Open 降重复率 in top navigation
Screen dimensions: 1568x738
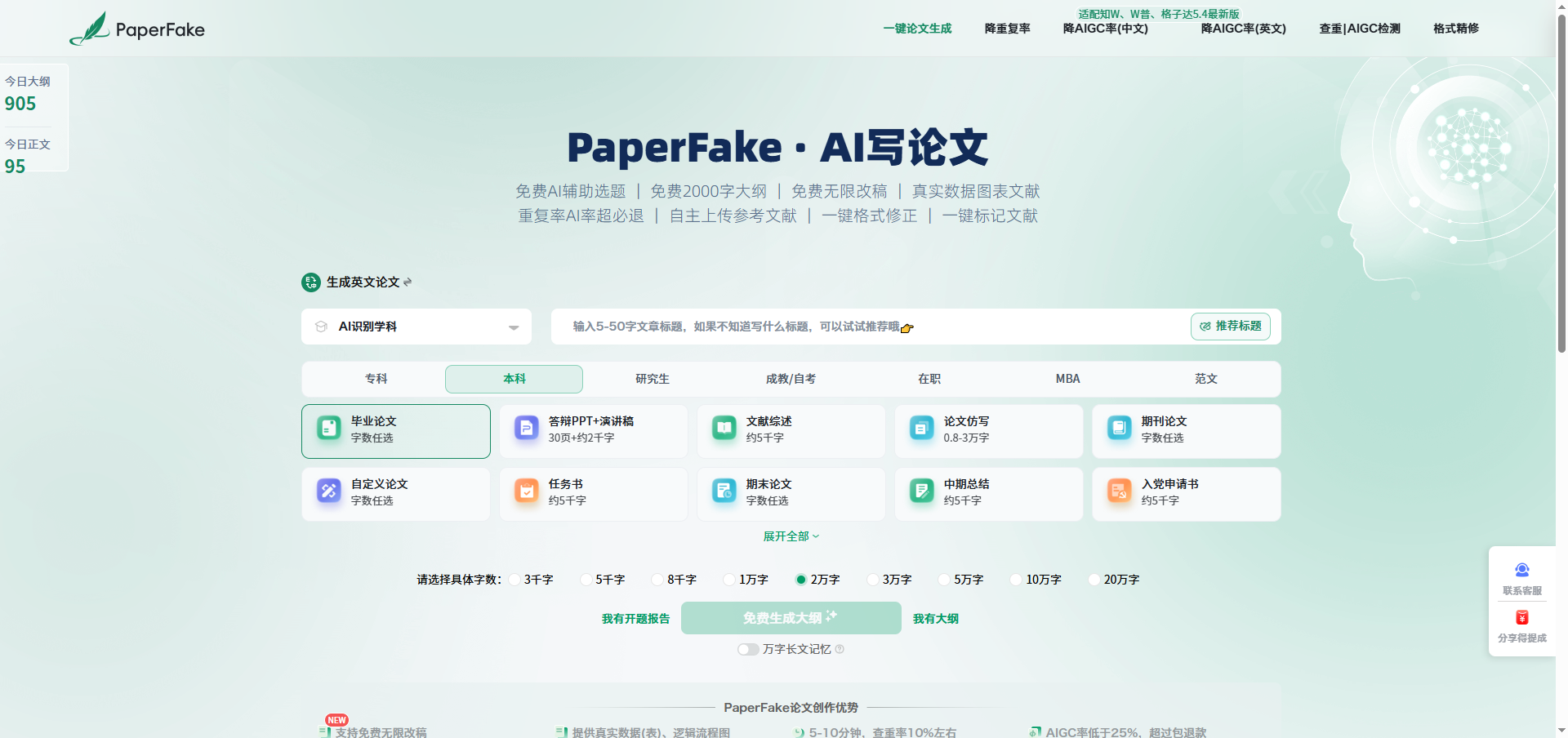point(1007,29)
